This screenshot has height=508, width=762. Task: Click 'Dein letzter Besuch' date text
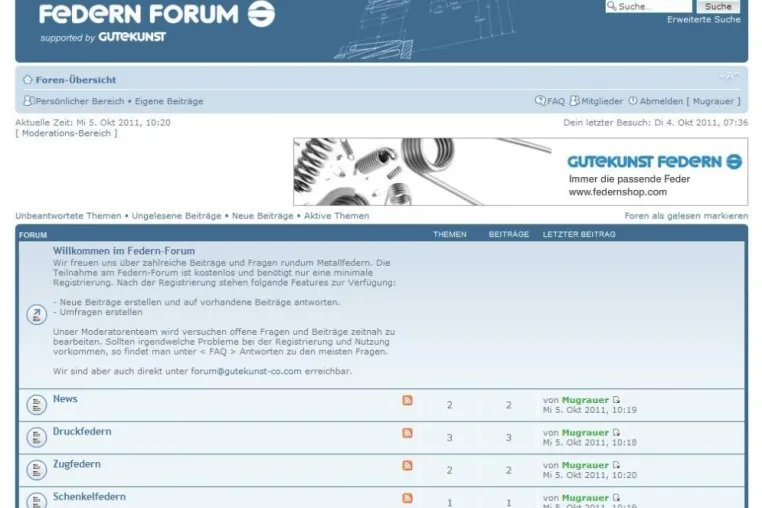656,123
